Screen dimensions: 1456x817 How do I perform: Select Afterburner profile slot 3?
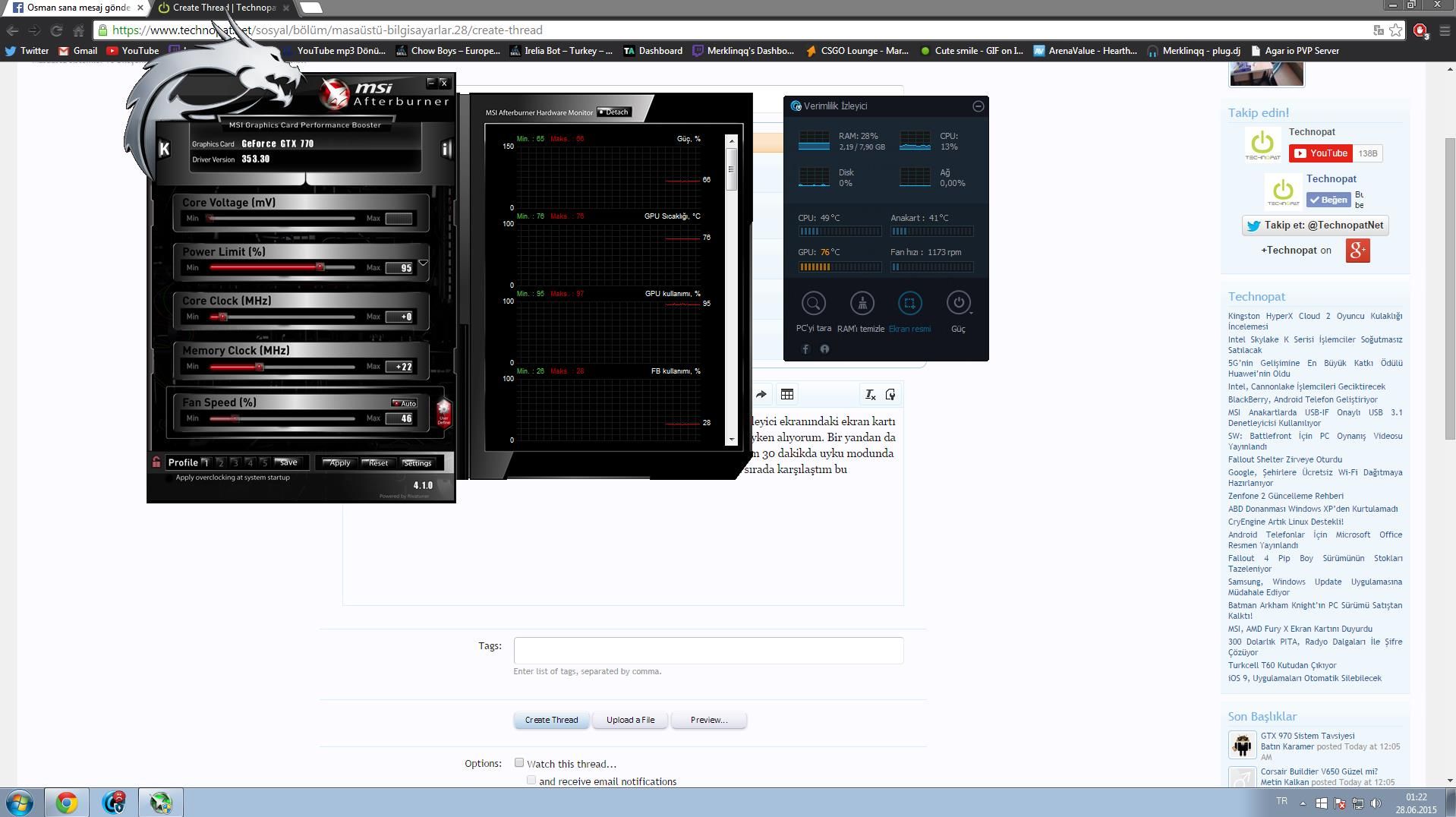coord(235,462)
